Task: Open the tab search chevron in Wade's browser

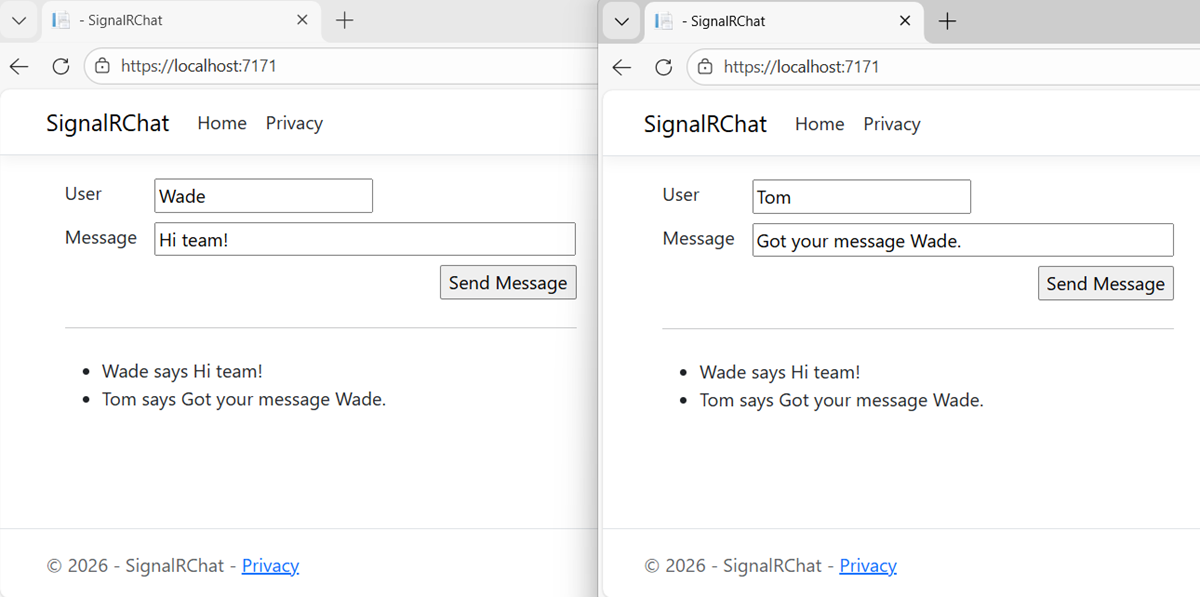Action: (x=19, y=20)
